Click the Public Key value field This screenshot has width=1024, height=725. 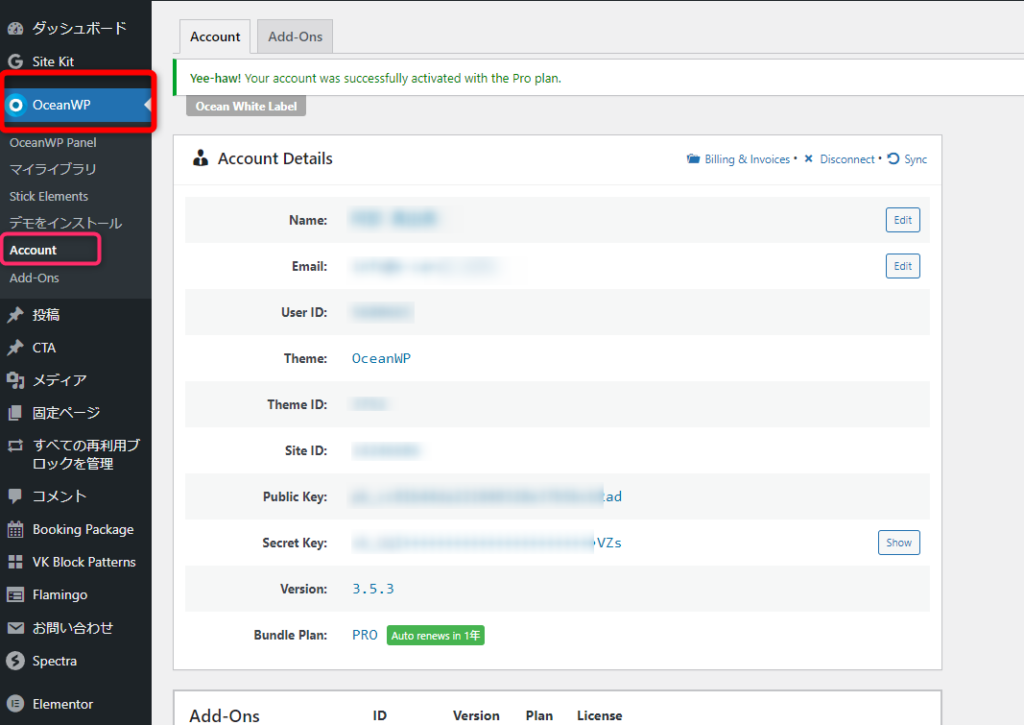(487, 497)
